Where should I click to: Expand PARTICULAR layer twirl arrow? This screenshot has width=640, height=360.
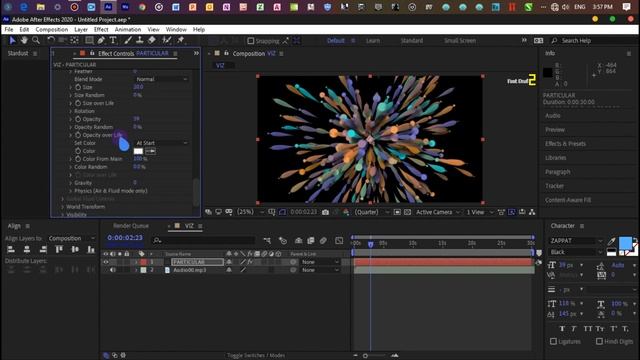pos(136,262)
